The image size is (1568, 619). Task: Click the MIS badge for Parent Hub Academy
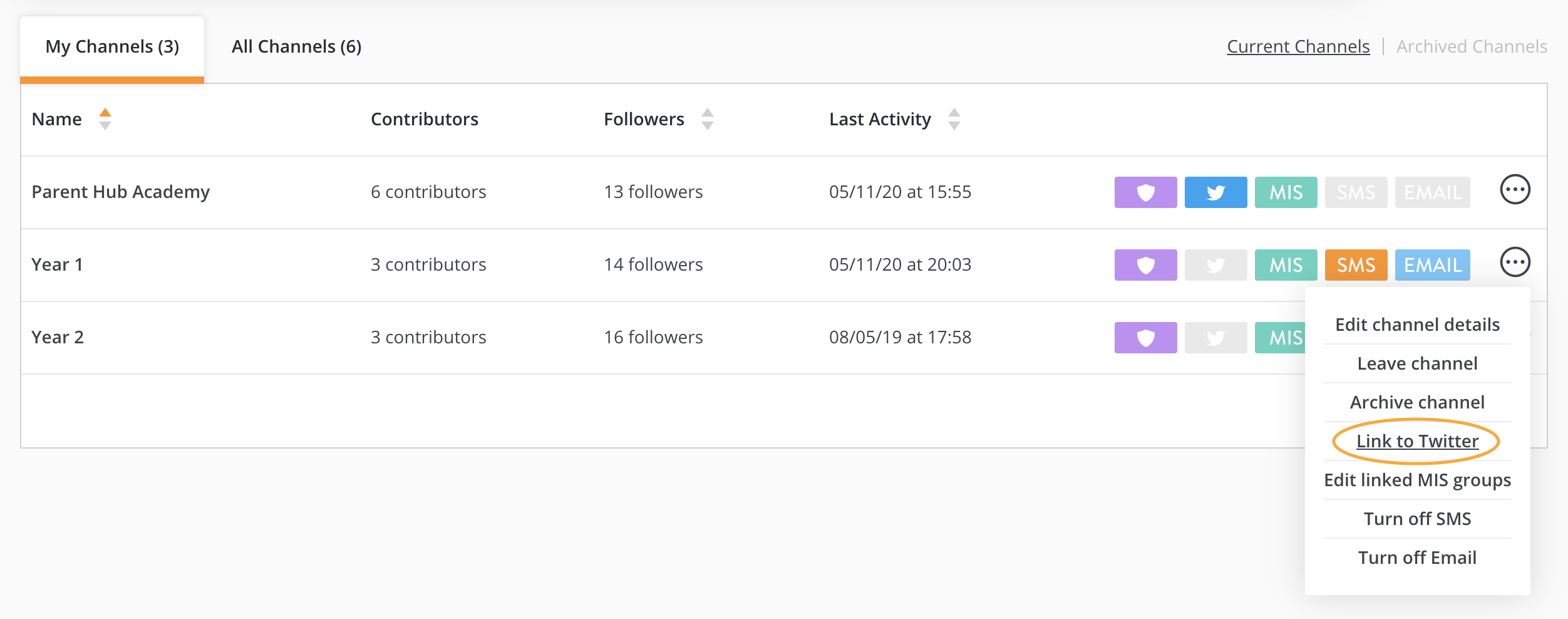[x=1286, y=192]
